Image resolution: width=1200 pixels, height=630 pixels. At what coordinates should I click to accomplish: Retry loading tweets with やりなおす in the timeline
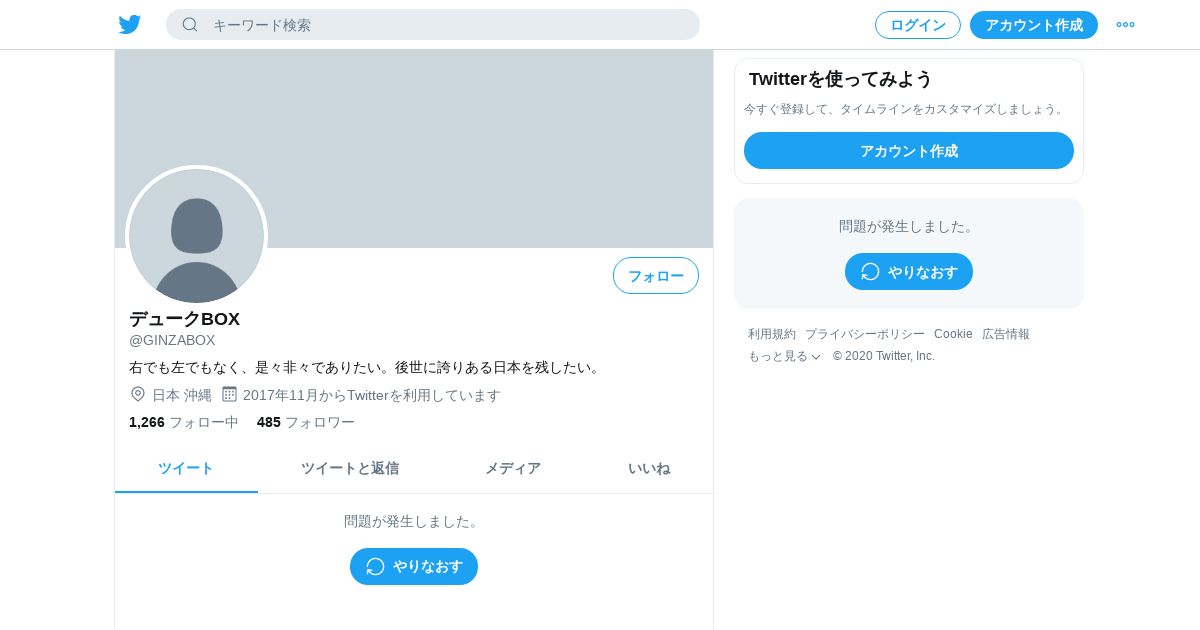click(414, 566)
